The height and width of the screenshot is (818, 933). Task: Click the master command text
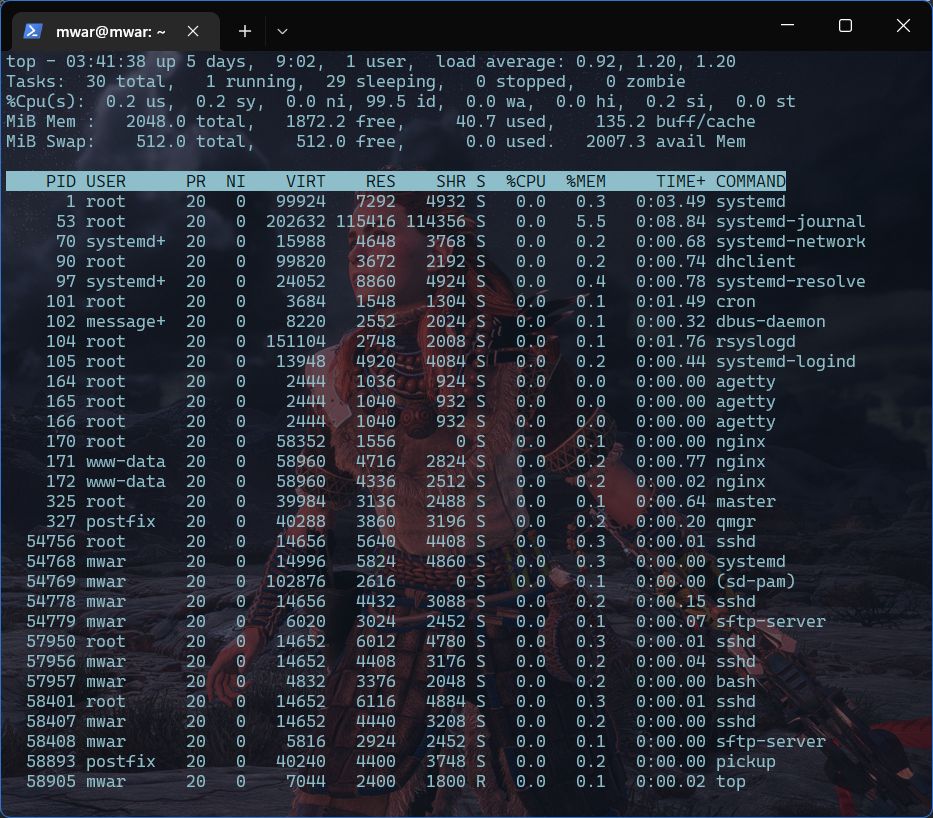(746, 502)
